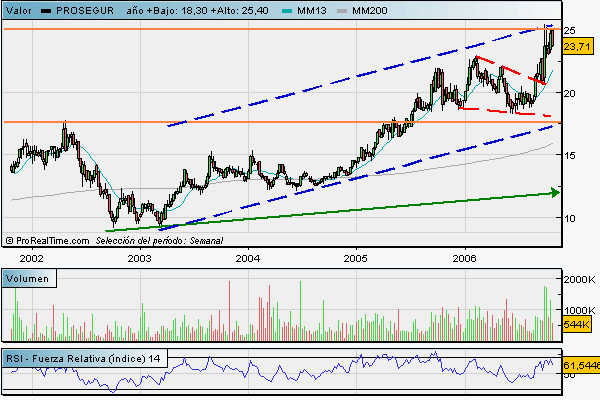Click the 544K current volume tag
Screen dimensions: 600x400
(x=577, y=325)
